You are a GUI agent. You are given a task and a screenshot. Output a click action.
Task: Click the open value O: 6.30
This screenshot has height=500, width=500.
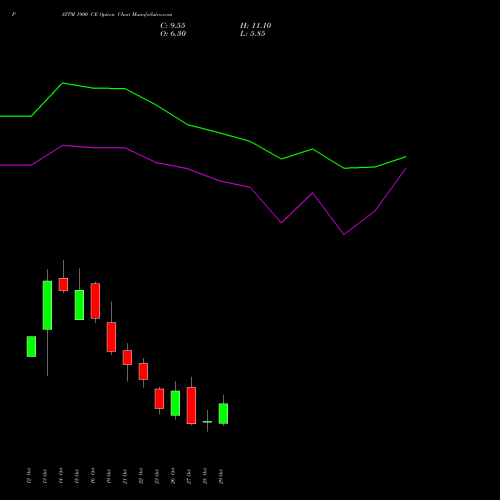tap(173, 34)
